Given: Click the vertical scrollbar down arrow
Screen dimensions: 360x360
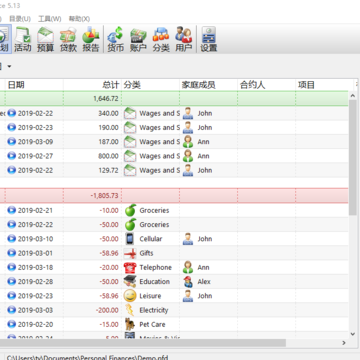Looking at the screenshot, I should pyautogui.click(x=353, y=334).
